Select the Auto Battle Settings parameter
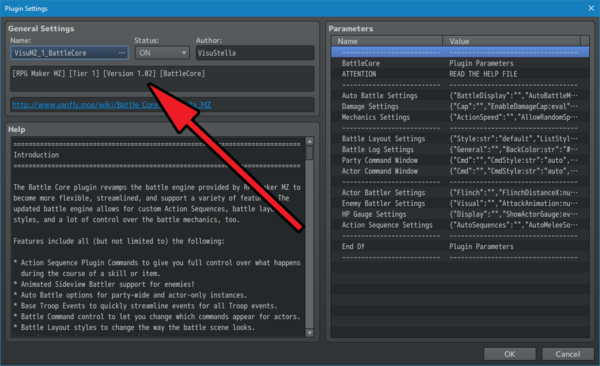The image size is (600, 366). pyautogui.click(x=460, y=96)
